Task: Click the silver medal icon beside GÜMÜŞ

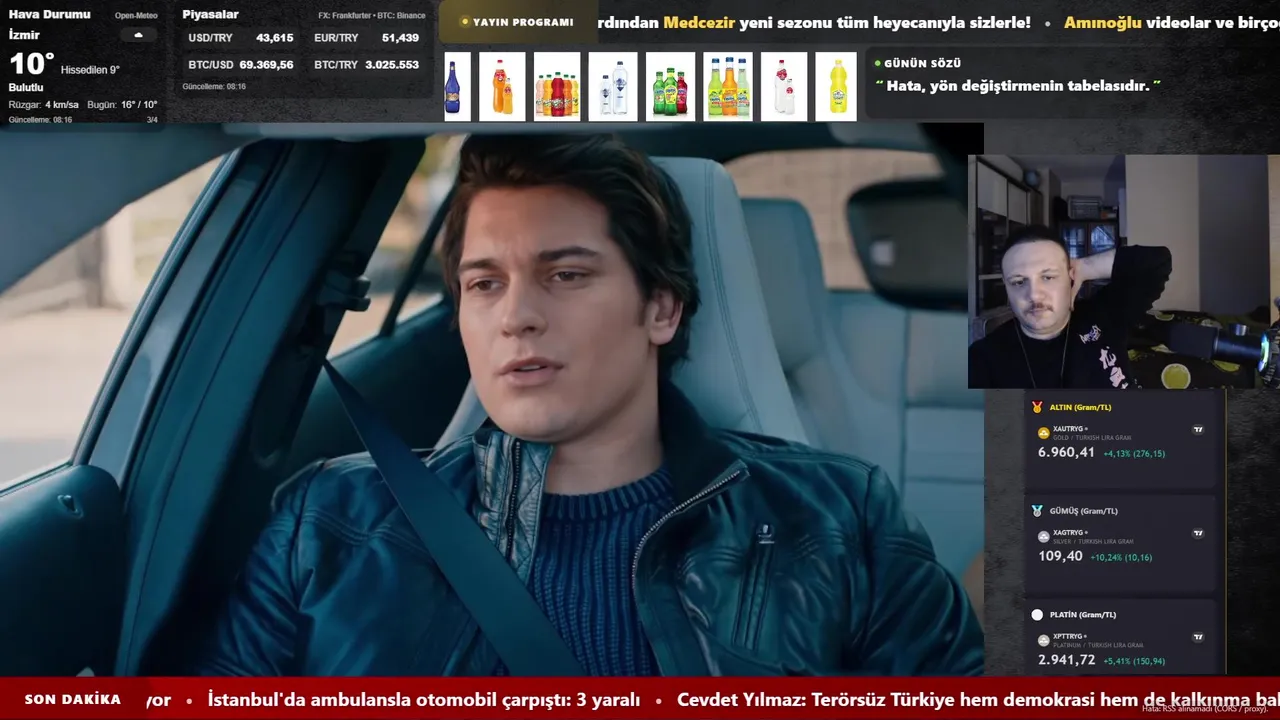Action: [1037, 510]
